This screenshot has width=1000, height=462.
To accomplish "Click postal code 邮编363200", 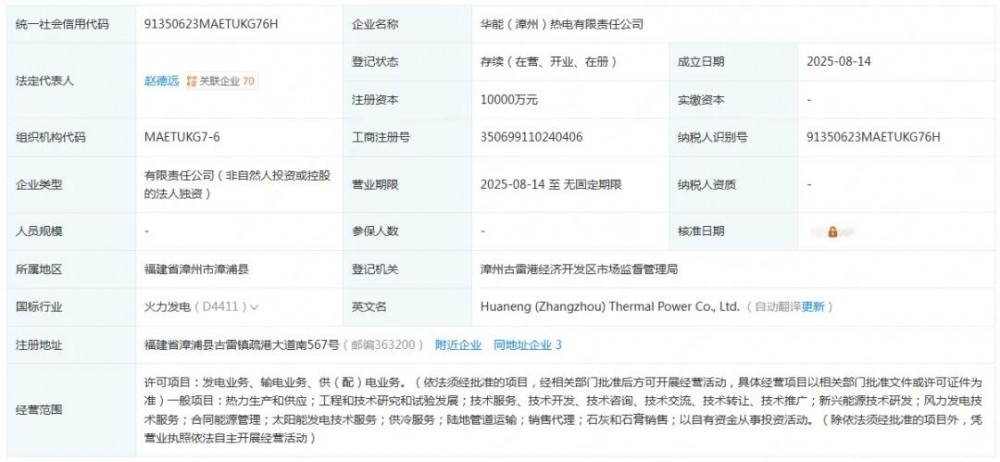I will pyautogui.click(x=383, y=345).
